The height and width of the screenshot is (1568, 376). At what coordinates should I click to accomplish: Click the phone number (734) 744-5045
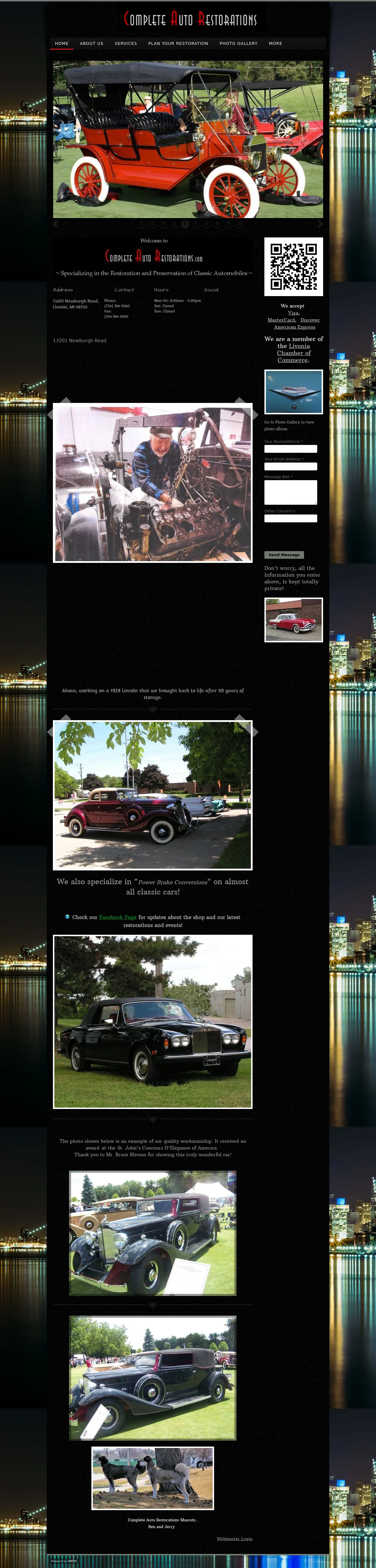(117, 306)
